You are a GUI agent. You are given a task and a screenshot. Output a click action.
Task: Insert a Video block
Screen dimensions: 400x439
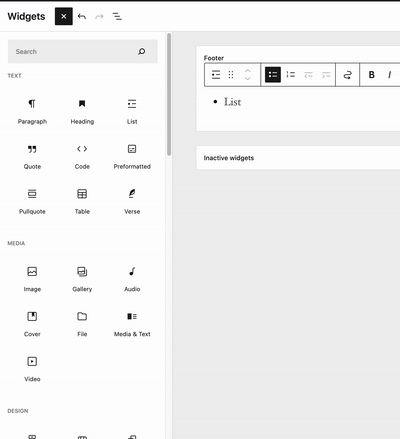point(32,369)
